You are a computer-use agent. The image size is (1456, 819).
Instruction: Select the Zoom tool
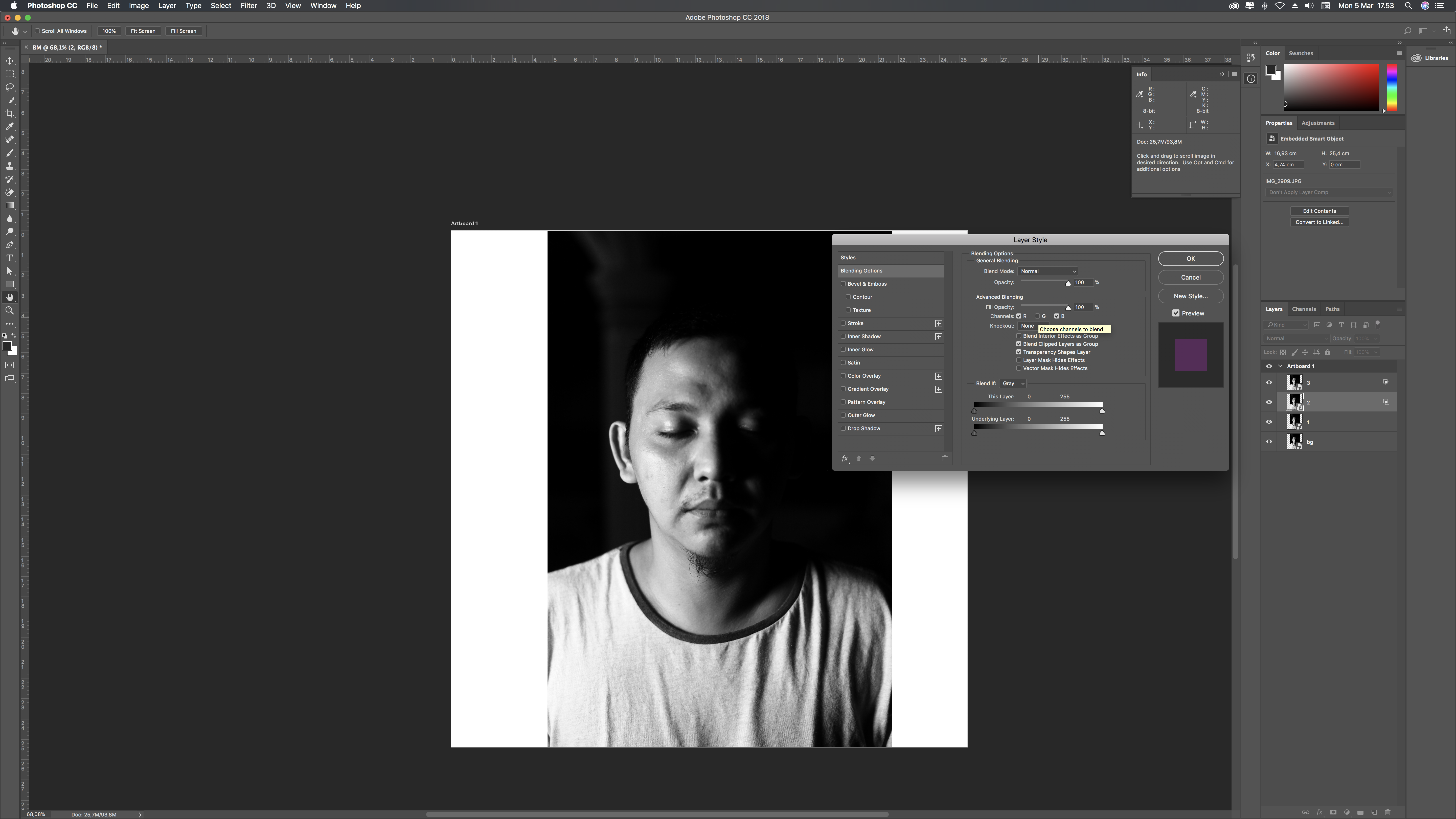click(x=10, y=310)
